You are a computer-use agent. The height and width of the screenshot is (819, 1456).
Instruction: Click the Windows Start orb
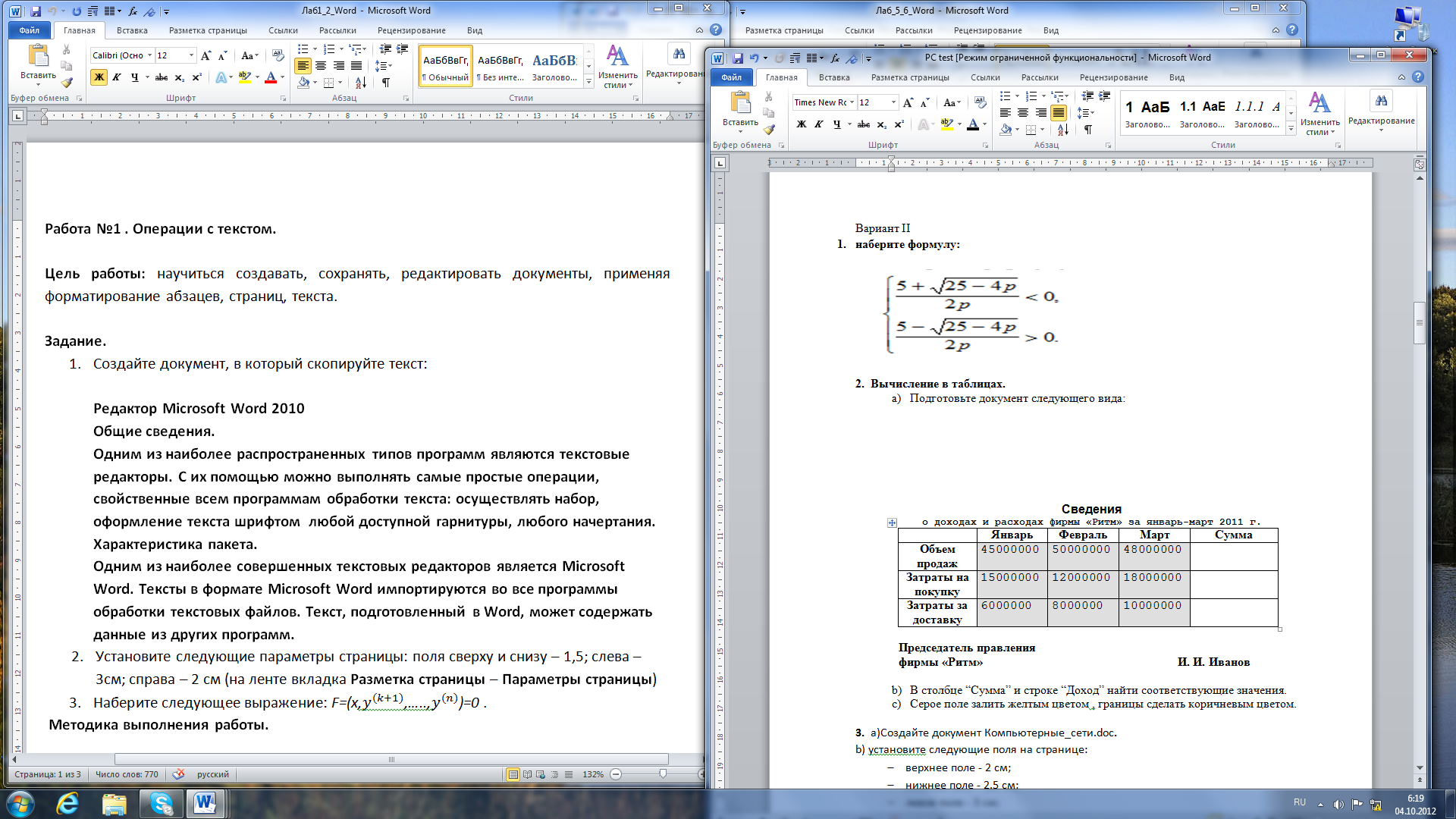pyautogui.click(x=20, y=802)
